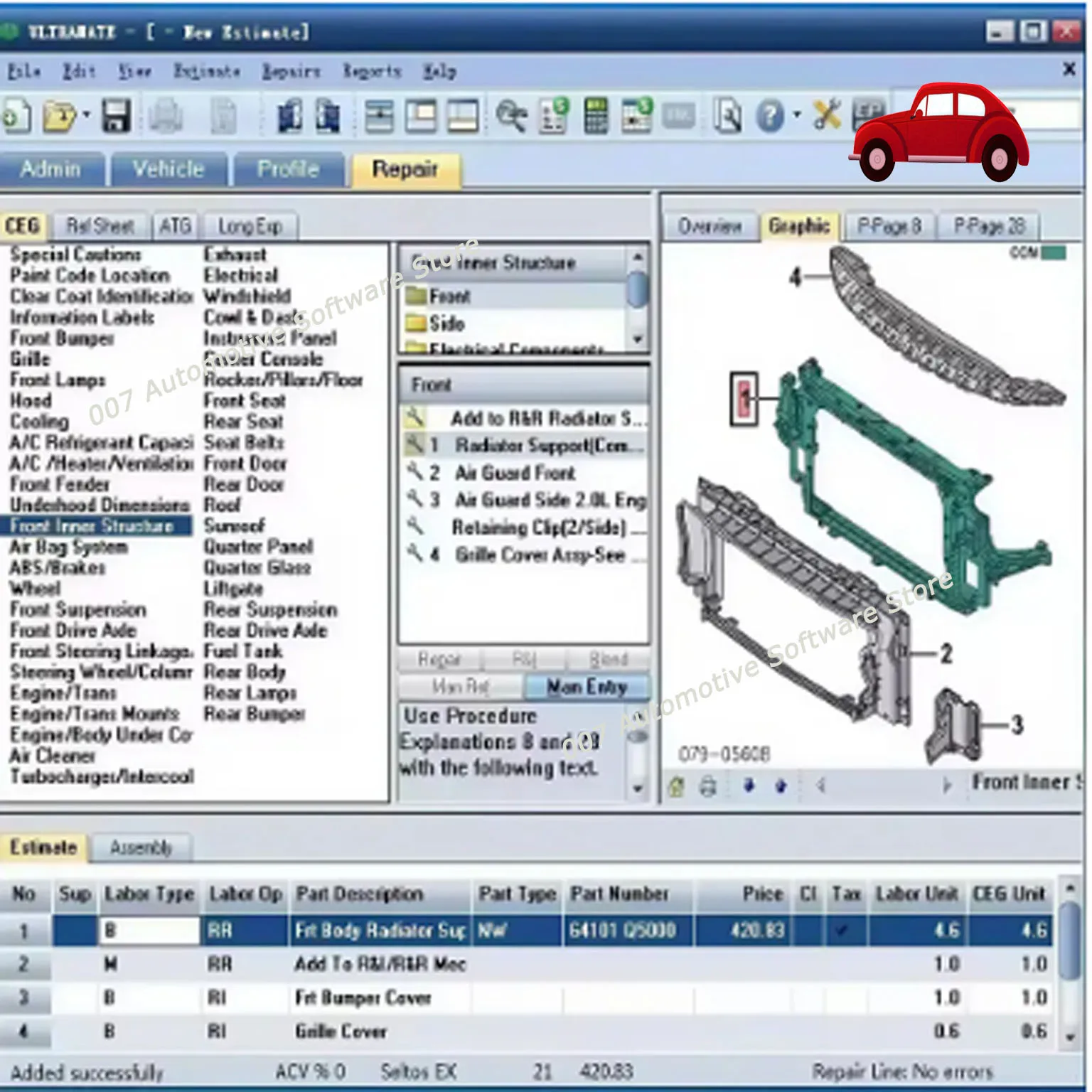Click the blue down arrow under graphic

[749, 786]
